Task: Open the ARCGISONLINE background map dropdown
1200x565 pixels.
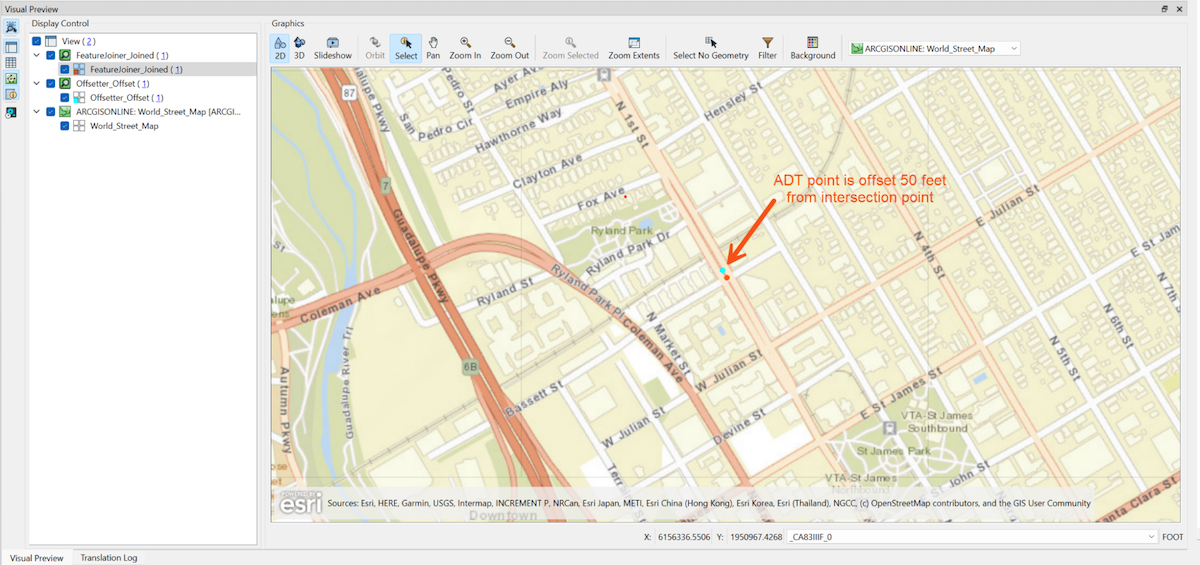Action: (934, 48)
